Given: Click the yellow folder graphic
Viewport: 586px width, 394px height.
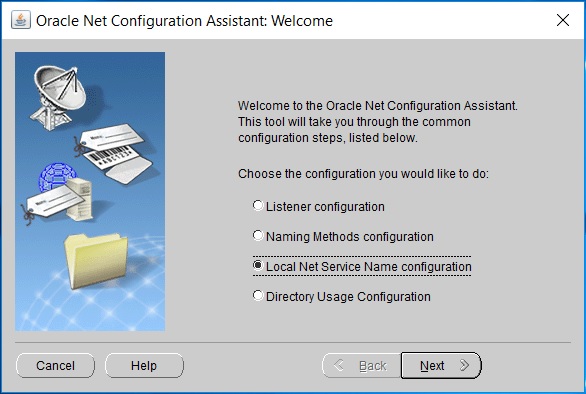Looking at the screenshot, I should click(96, 260).
